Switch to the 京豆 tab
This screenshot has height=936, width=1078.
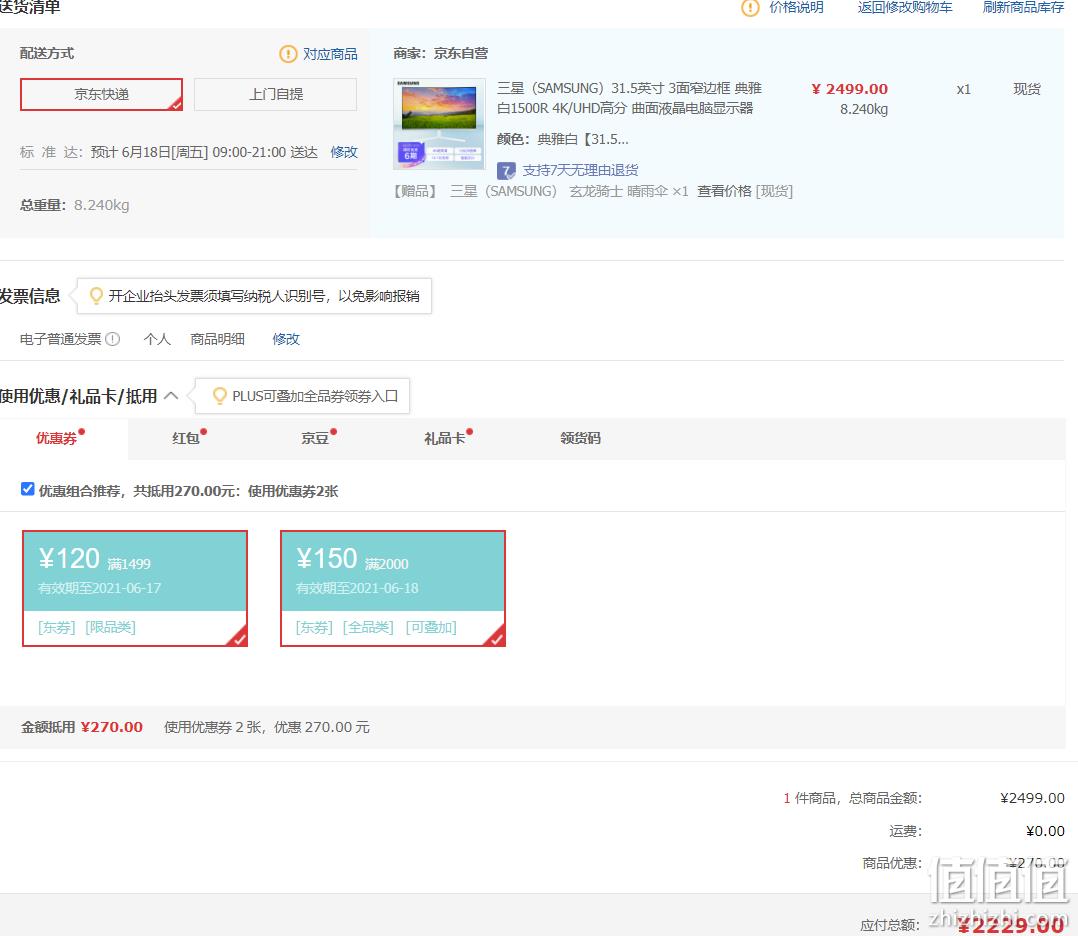(x=315, y=438)
